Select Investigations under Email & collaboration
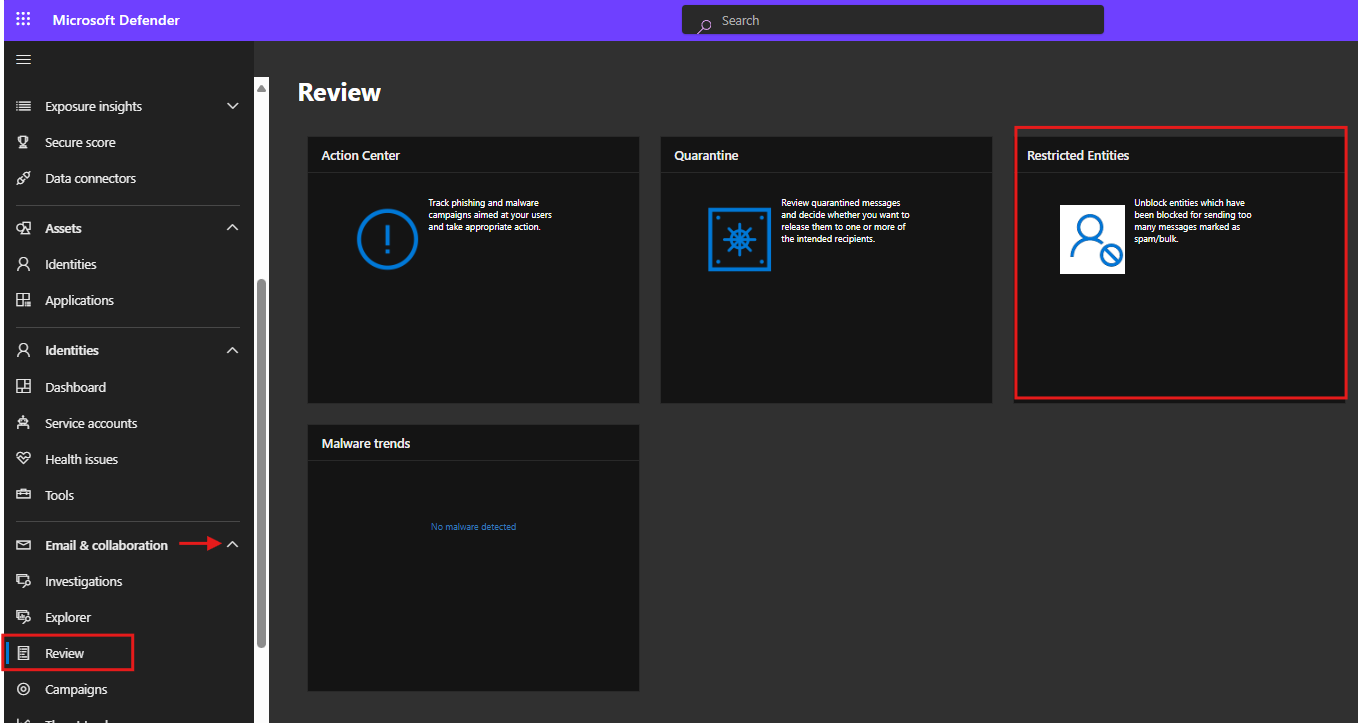 coord(83,581)
